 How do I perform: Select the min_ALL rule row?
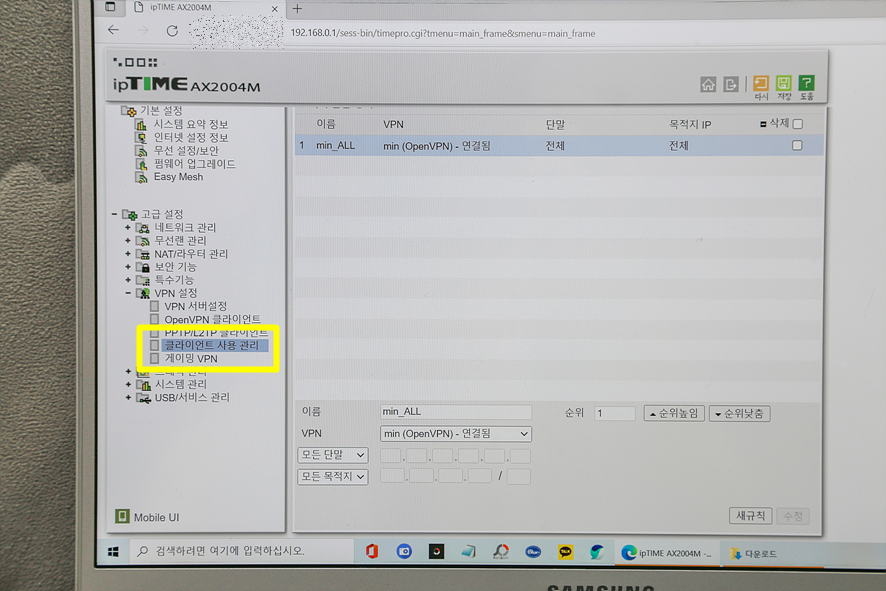(x=558, y=146)
